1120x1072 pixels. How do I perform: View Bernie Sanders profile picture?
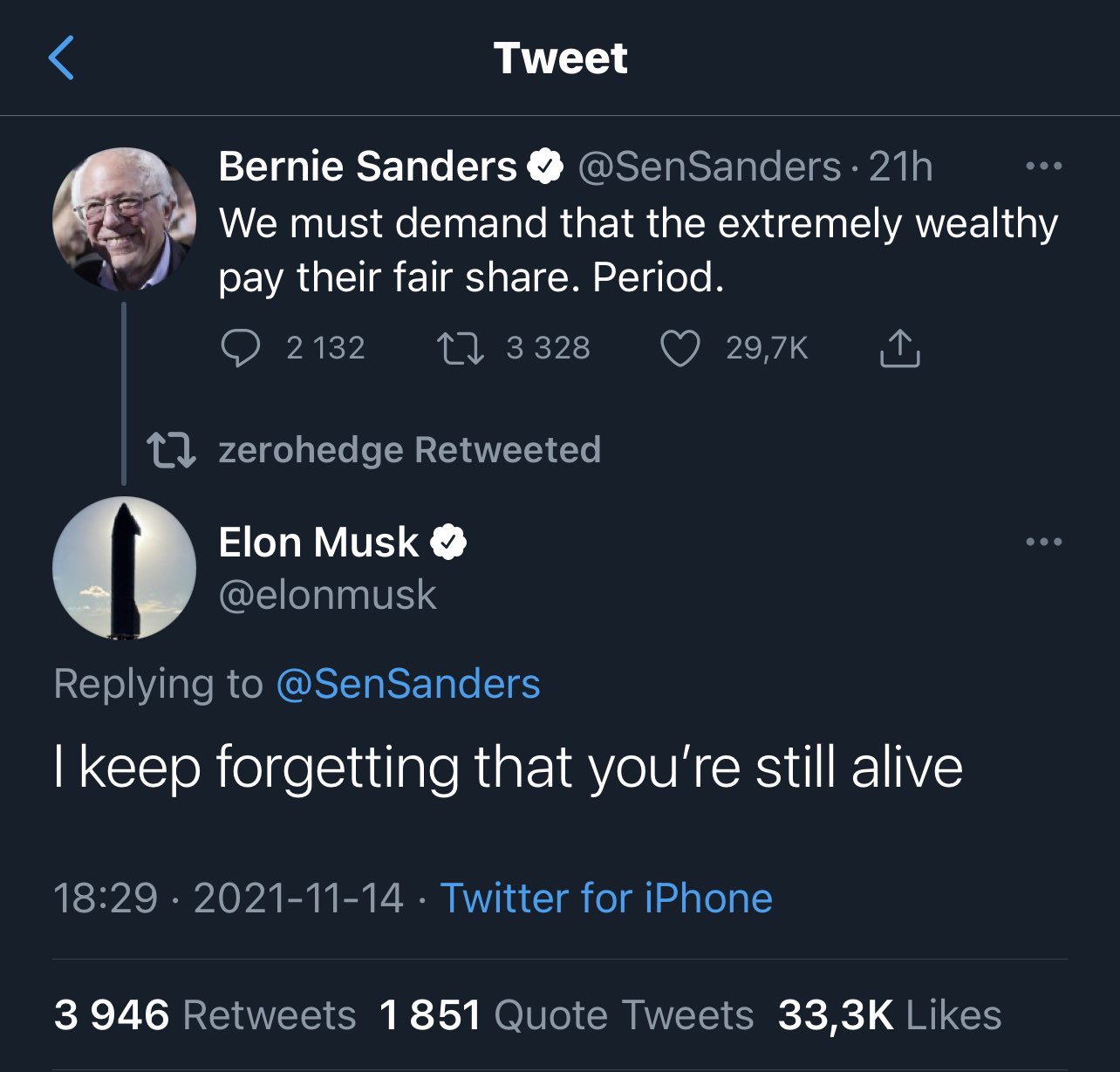point(124,219)
